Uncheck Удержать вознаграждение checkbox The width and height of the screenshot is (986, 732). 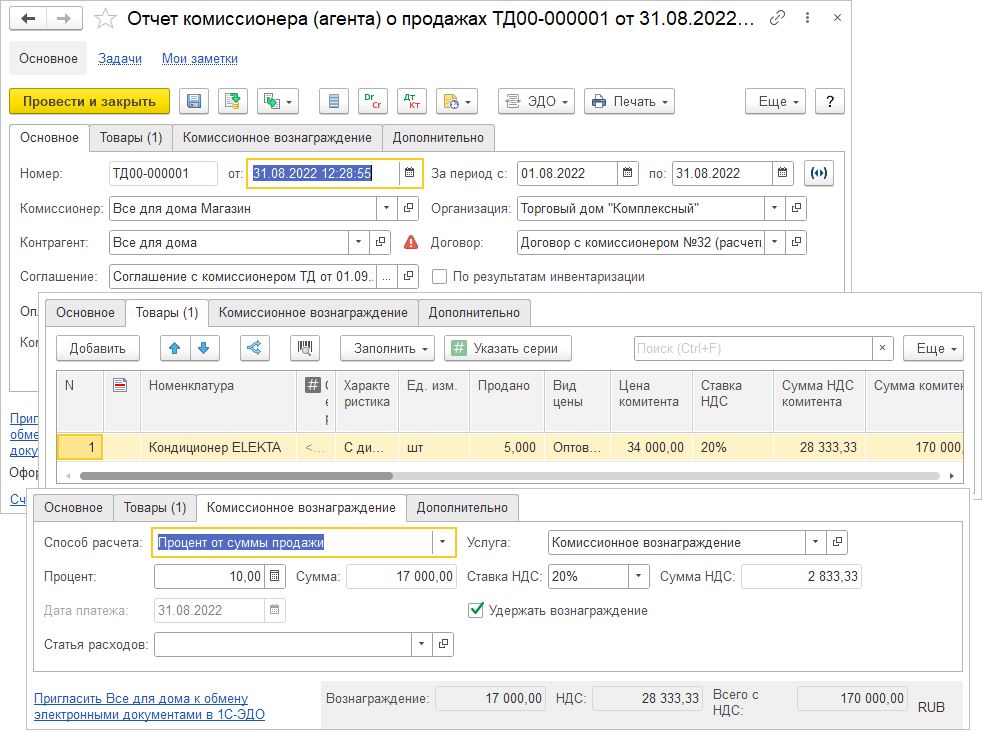click(476, 610)
